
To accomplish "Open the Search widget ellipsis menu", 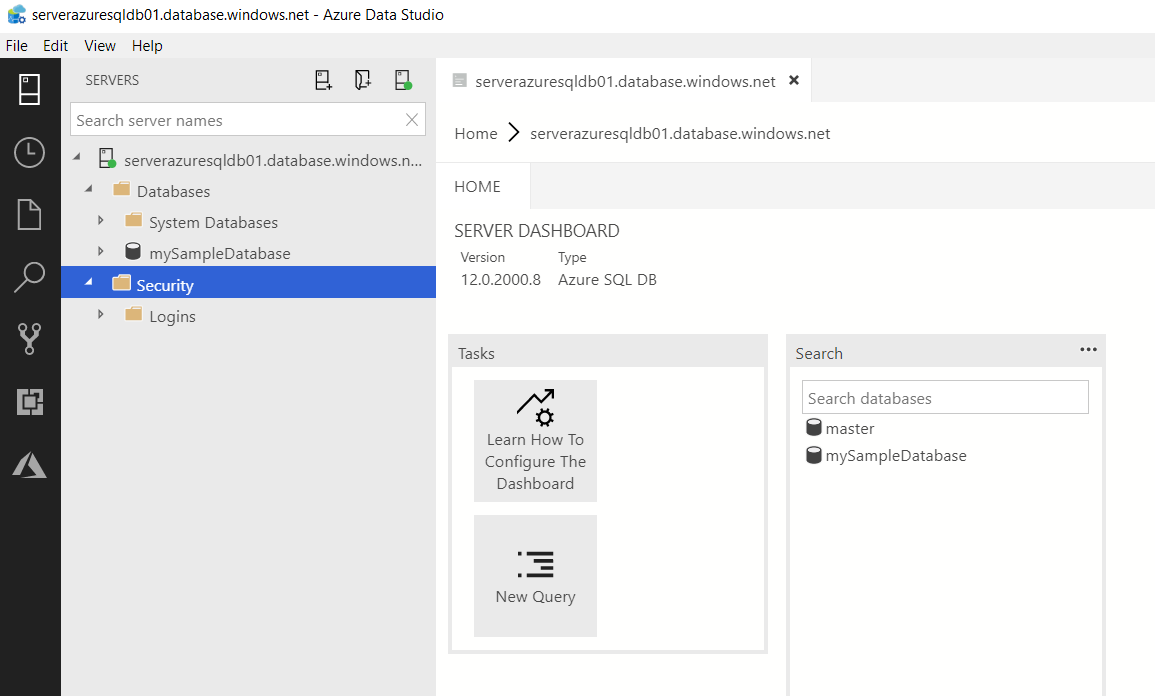I will (x=1089, y=349).
